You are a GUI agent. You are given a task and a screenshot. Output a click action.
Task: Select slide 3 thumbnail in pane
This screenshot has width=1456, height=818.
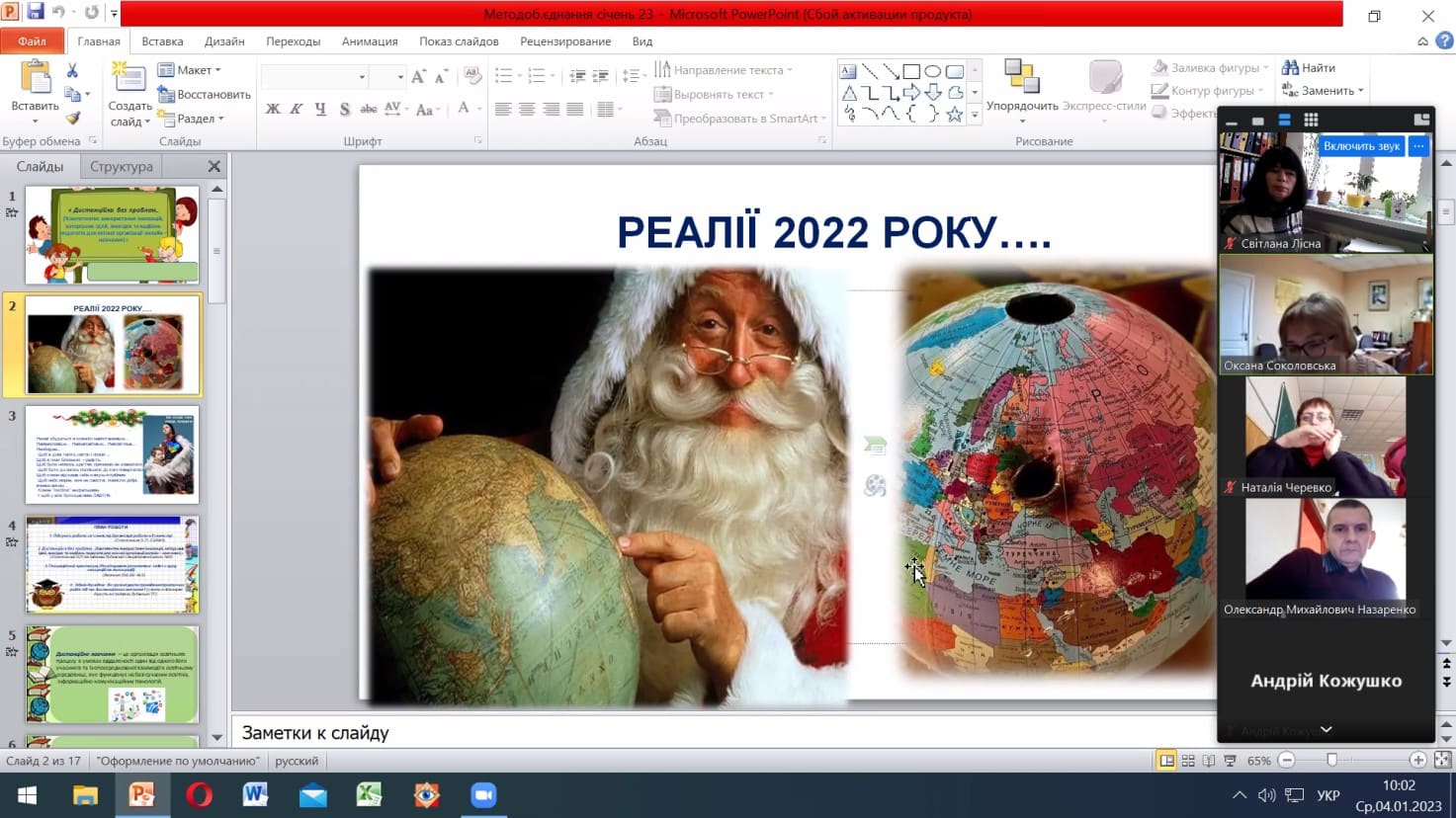coord(112,454)
